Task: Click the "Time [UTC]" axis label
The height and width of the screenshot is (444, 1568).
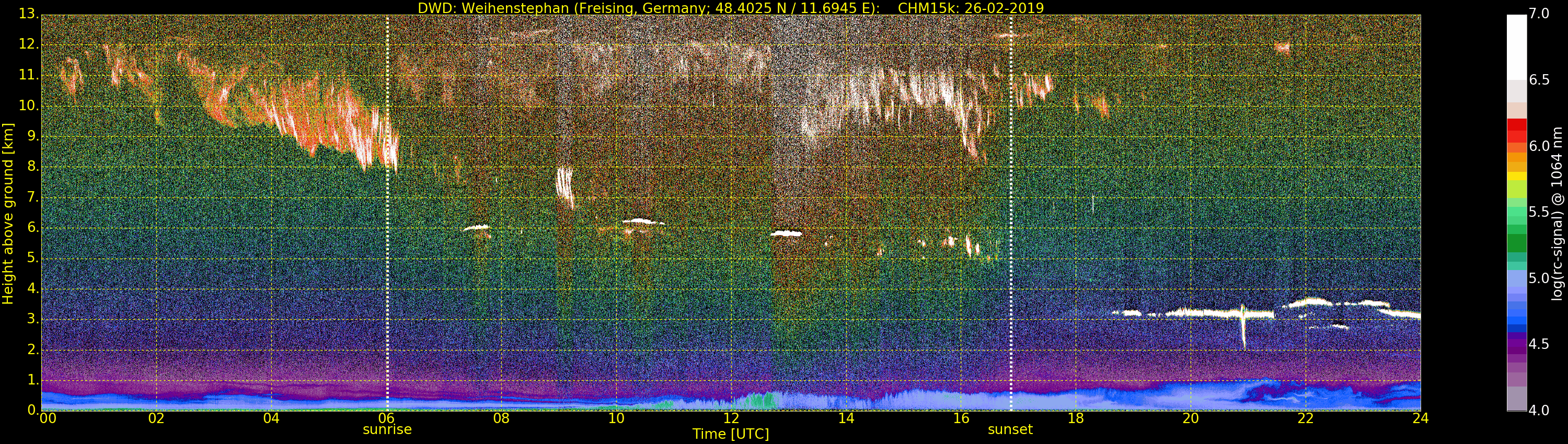Action: coord(731,434)
